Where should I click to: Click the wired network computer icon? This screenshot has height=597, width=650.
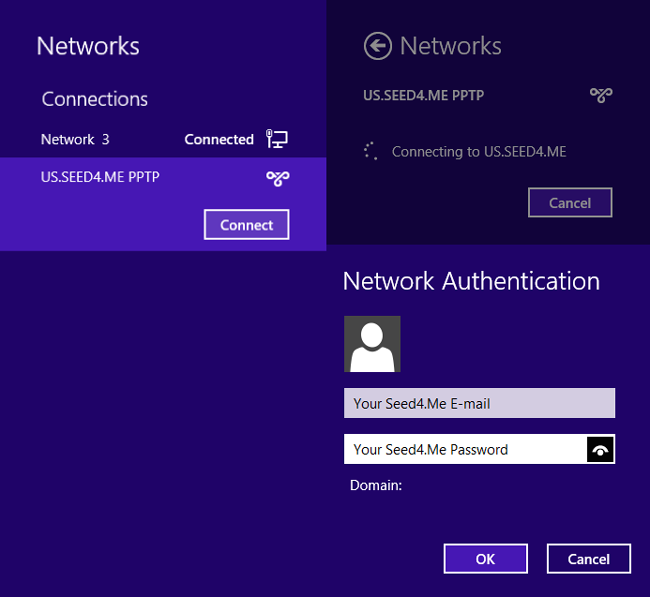(x=277, y=139)
